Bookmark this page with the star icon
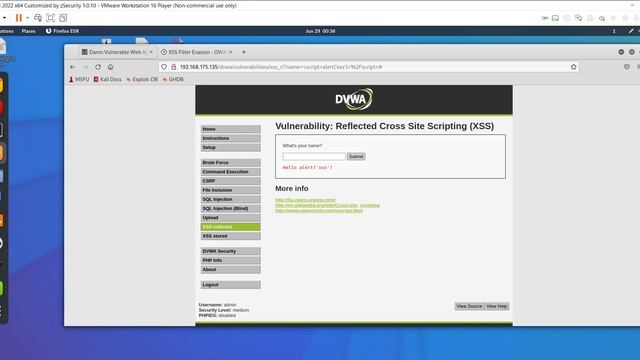Viewport: 640px width, 360px height. tap(573, 67)
